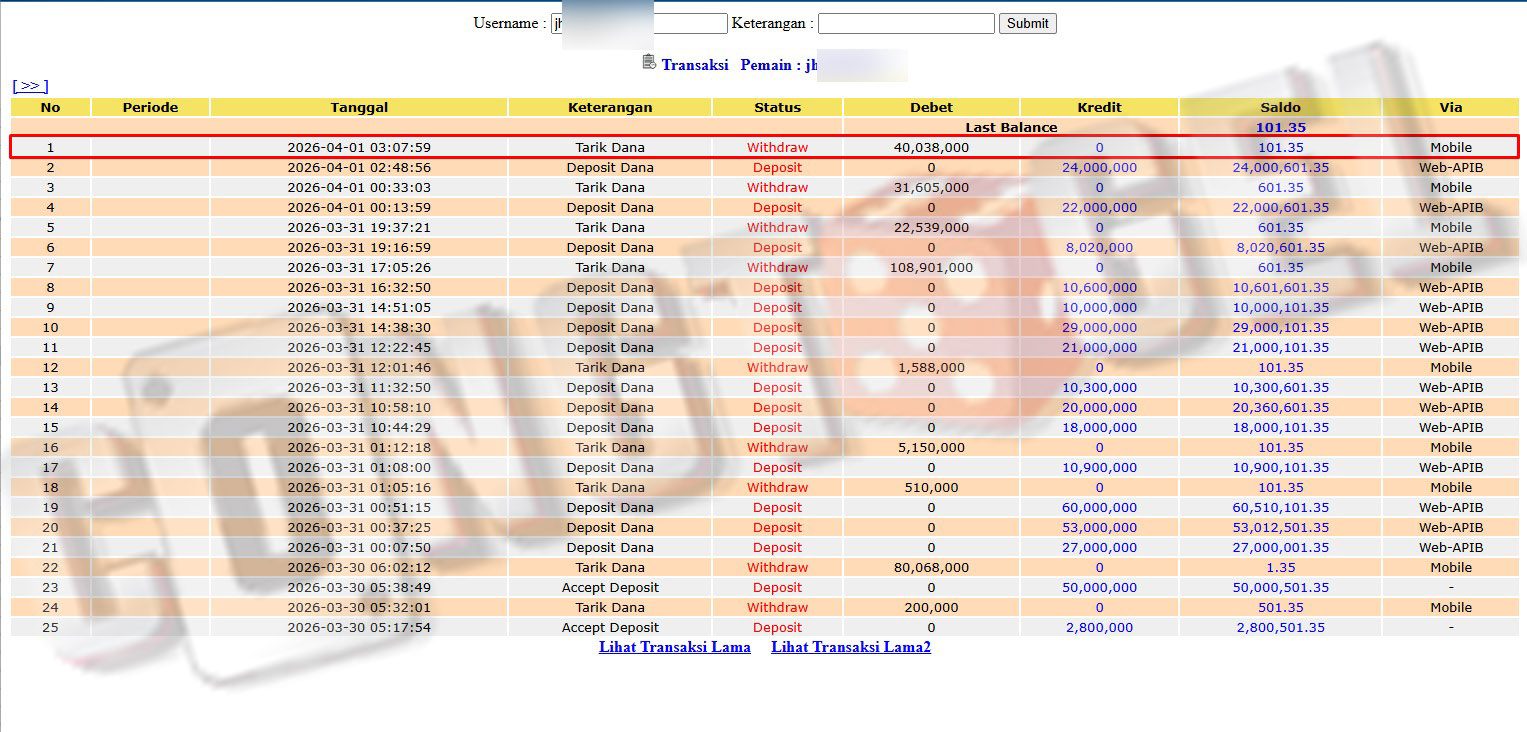Select credit amount 18,000,000
This screenshot has width=1527, height=732.
[x=1099, y=427]
